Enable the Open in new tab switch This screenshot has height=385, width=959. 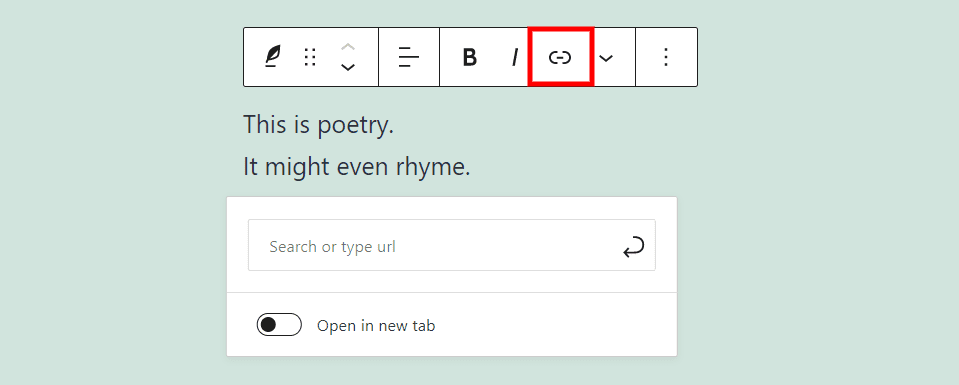click(279, 325)
